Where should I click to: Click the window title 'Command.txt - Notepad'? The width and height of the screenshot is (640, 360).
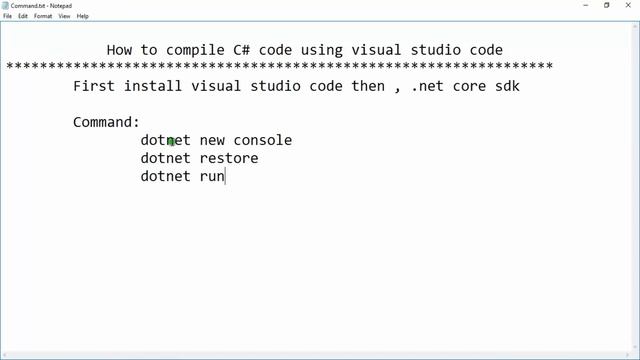41,6
